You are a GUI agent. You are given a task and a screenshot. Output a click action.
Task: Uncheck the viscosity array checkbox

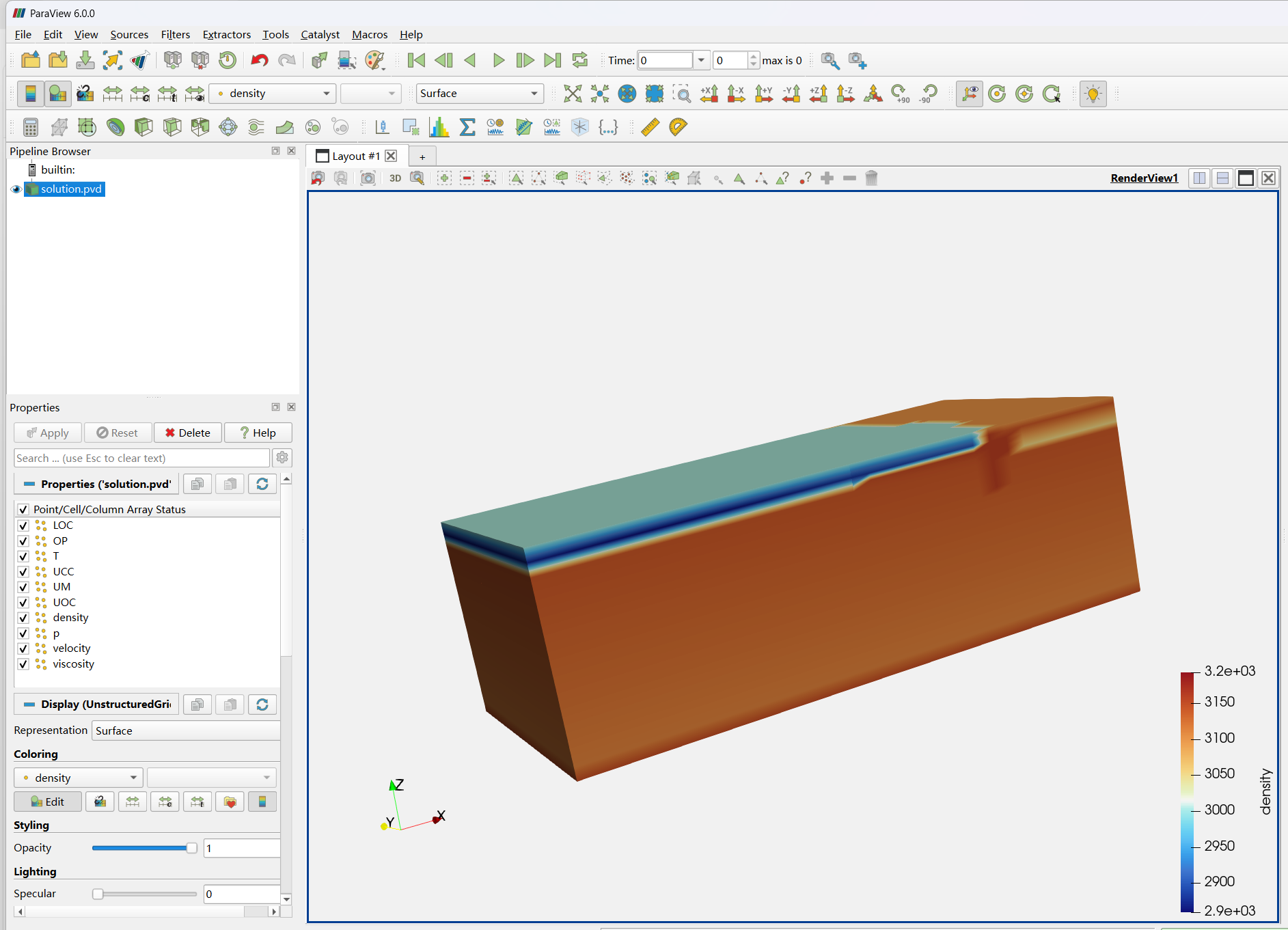[23, 664]
